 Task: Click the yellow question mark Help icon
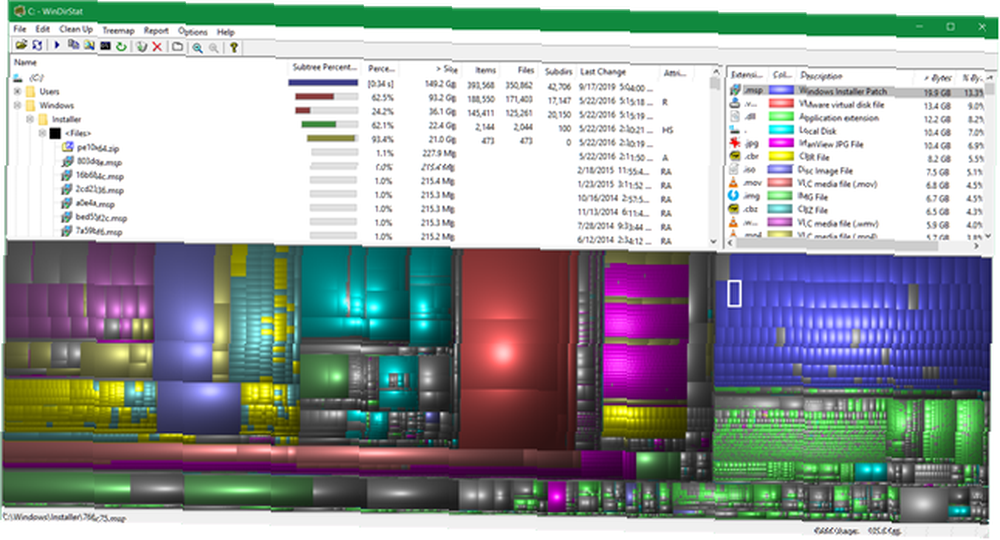234,47
